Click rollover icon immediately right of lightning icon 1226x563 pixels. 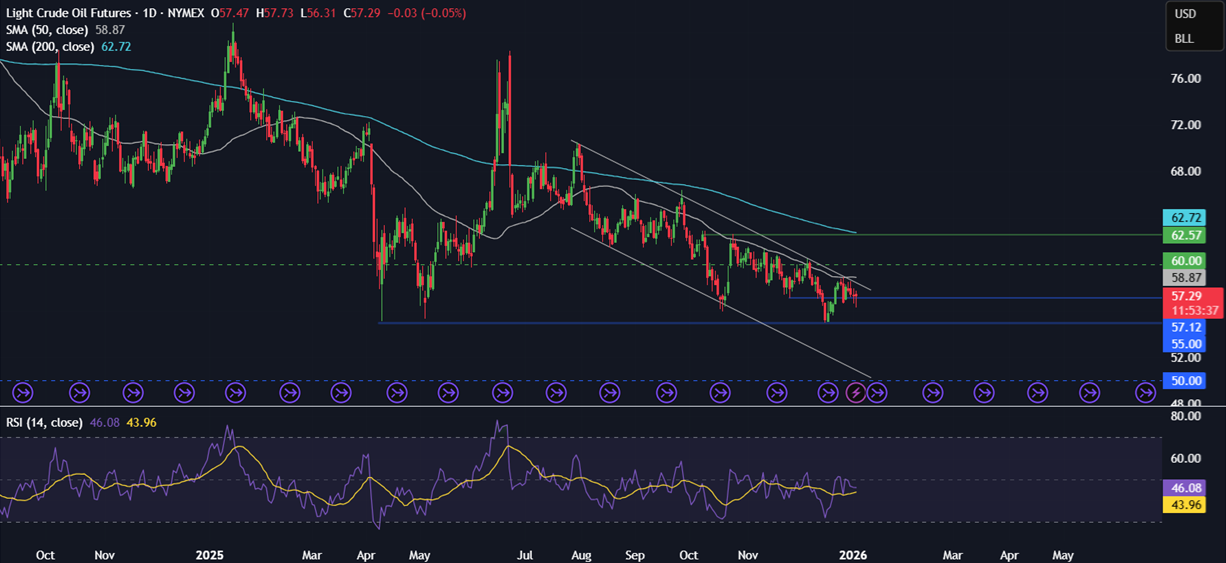[877, 393]
